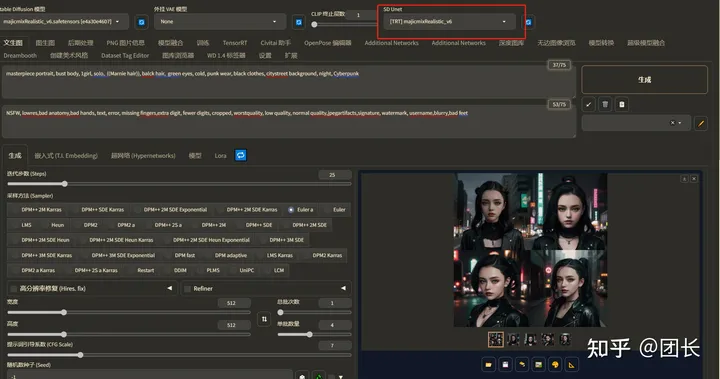Viewport: 720px width, 379px height.
Task: Open the Dataset Tag Editor tab
Action: pyautogui.click(x=125, y=56)
